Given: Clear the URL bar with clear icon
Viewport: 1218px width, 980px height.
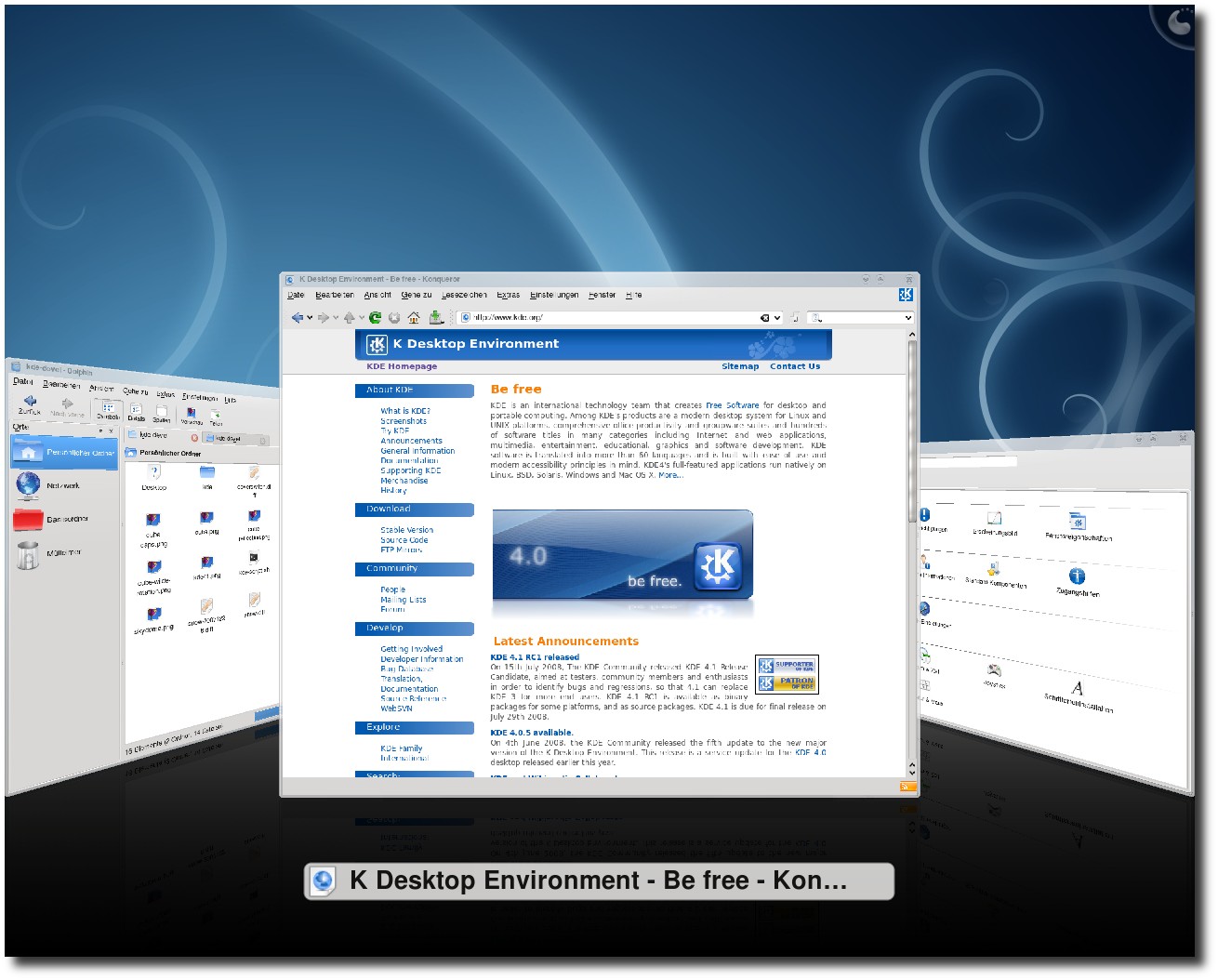Looking at the screenshot, I should click(765, 318).
